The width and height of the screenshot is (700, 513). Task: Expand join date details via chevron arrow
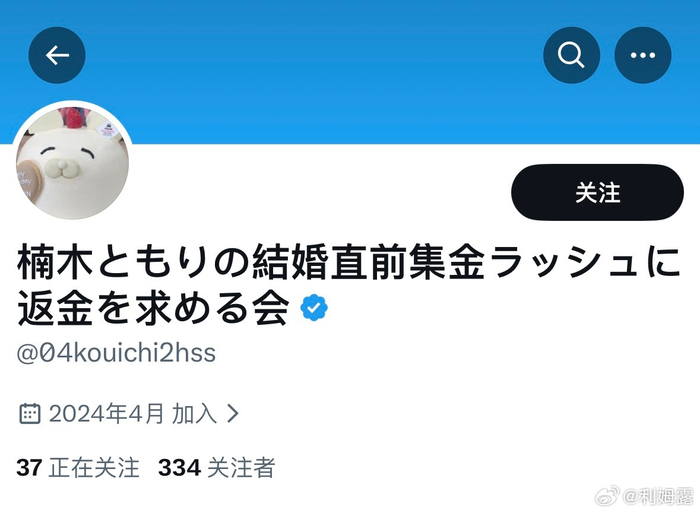tap(232, 413)
